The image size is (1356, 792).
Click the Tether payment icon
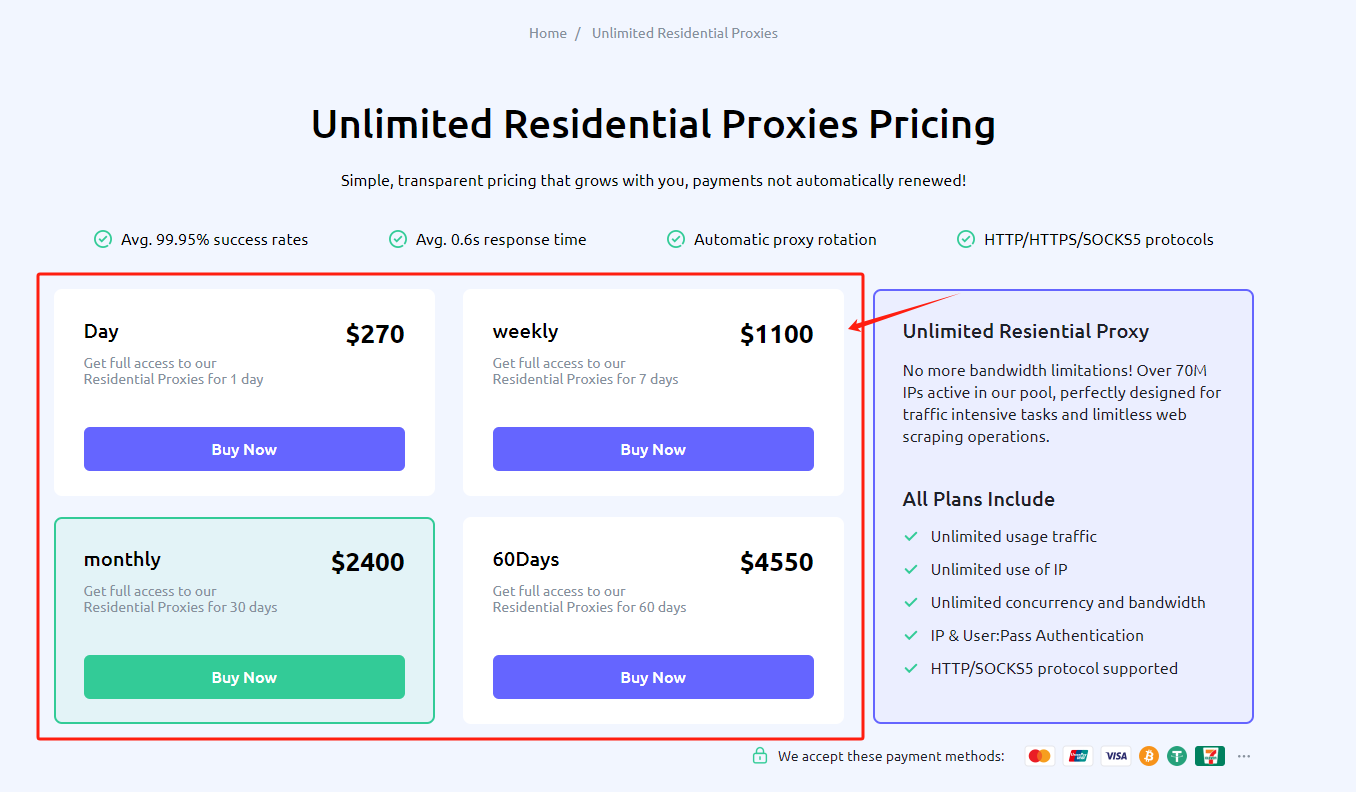point(1177,756)
